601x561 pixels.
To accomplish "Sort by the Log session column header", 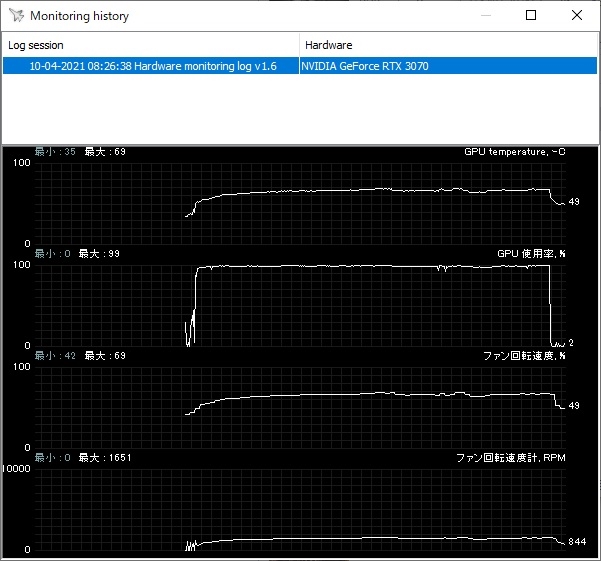I will pos(150,45).
